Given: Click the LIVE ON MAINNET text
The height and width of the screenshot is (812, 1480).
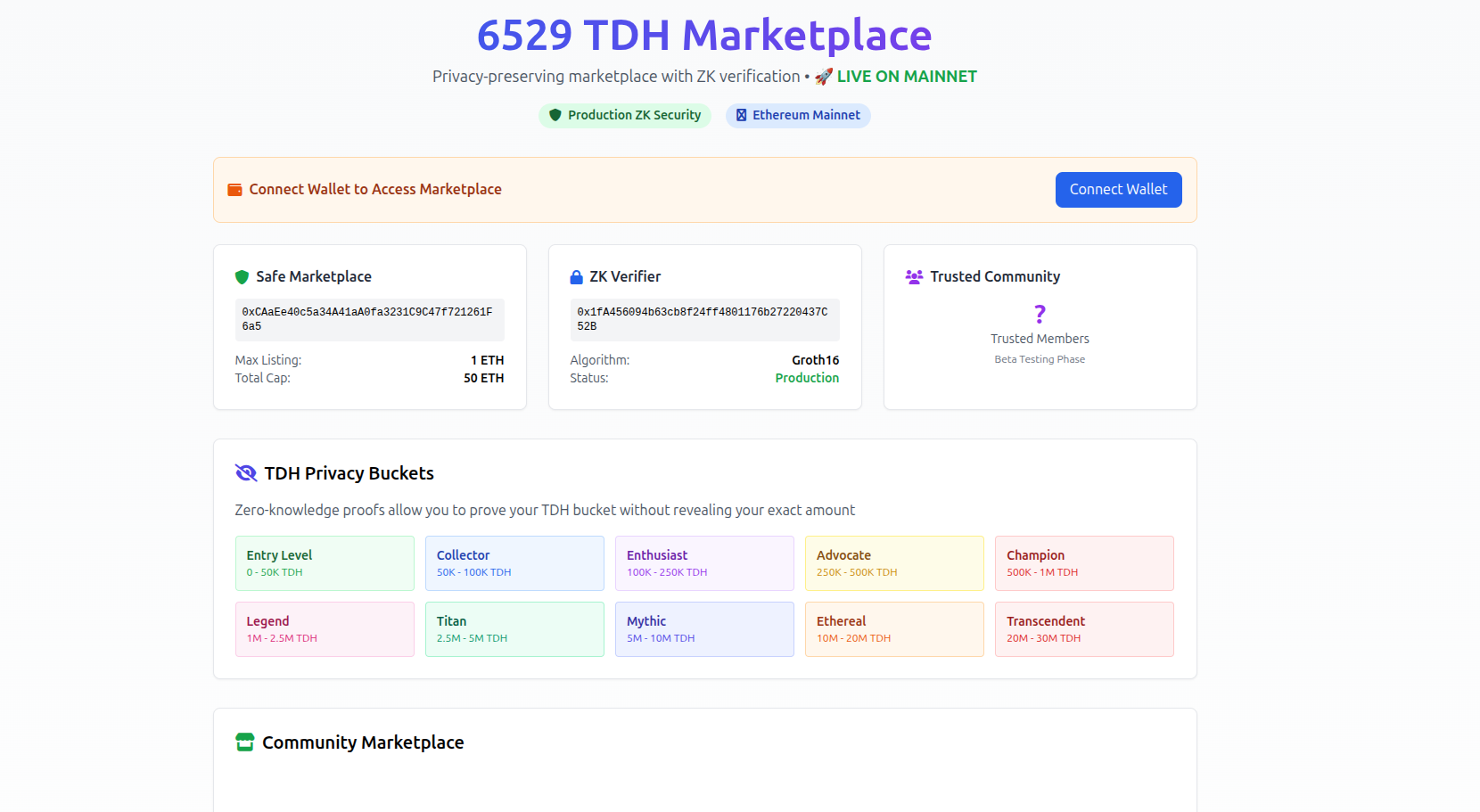Looking at the screenshot, I should click(907, 77).
